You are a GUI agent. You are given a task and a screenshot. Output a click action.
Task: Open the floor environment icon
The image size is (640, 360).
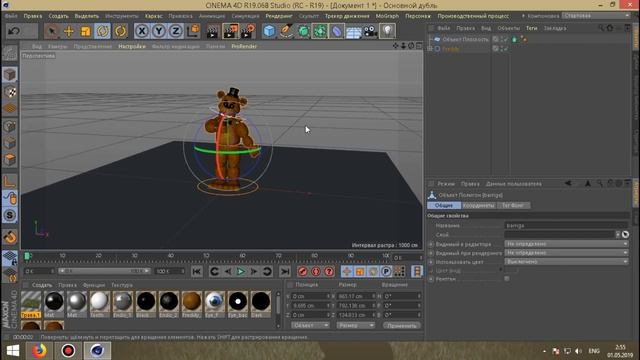pyautogui.click(x=353, y=31)
